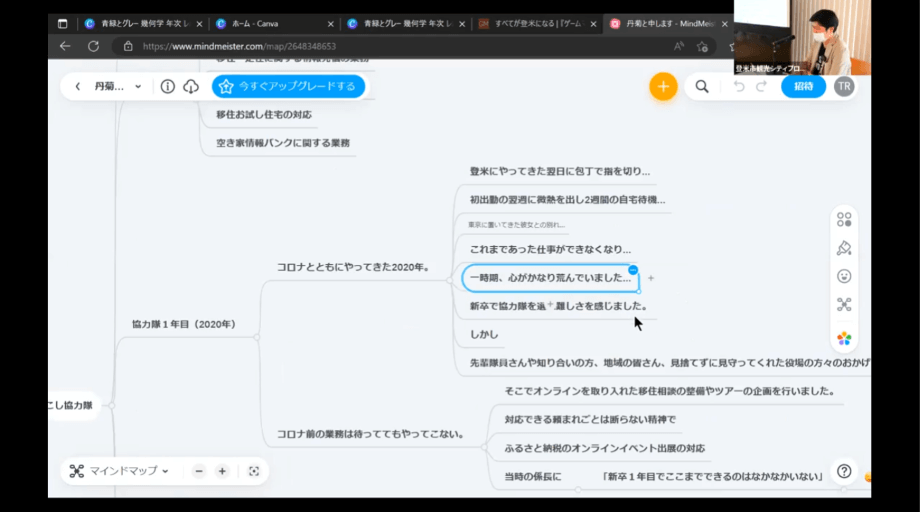Select the node 空き家情報バンクに関する業務
The width and height of the screenshot is (920, 512).
(x=283, y=143)
